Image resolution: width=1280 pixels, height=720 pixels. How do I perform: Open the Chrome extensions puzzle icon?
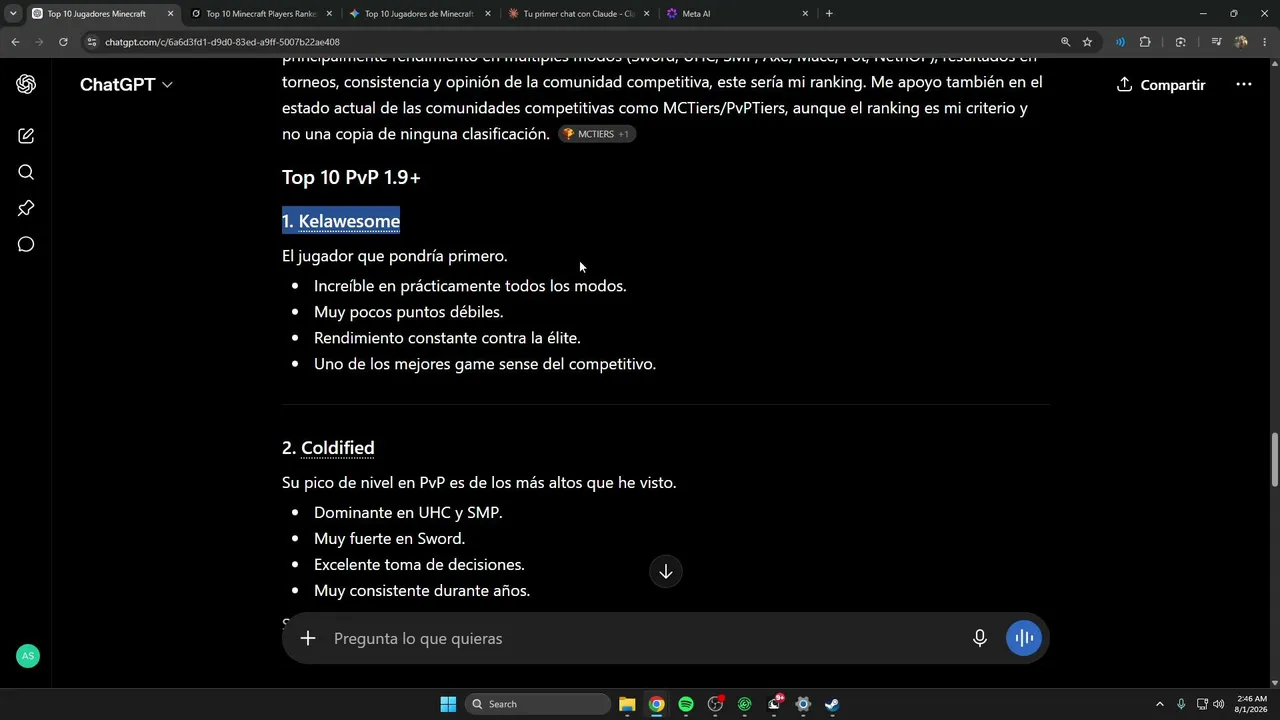[1145, 42]
